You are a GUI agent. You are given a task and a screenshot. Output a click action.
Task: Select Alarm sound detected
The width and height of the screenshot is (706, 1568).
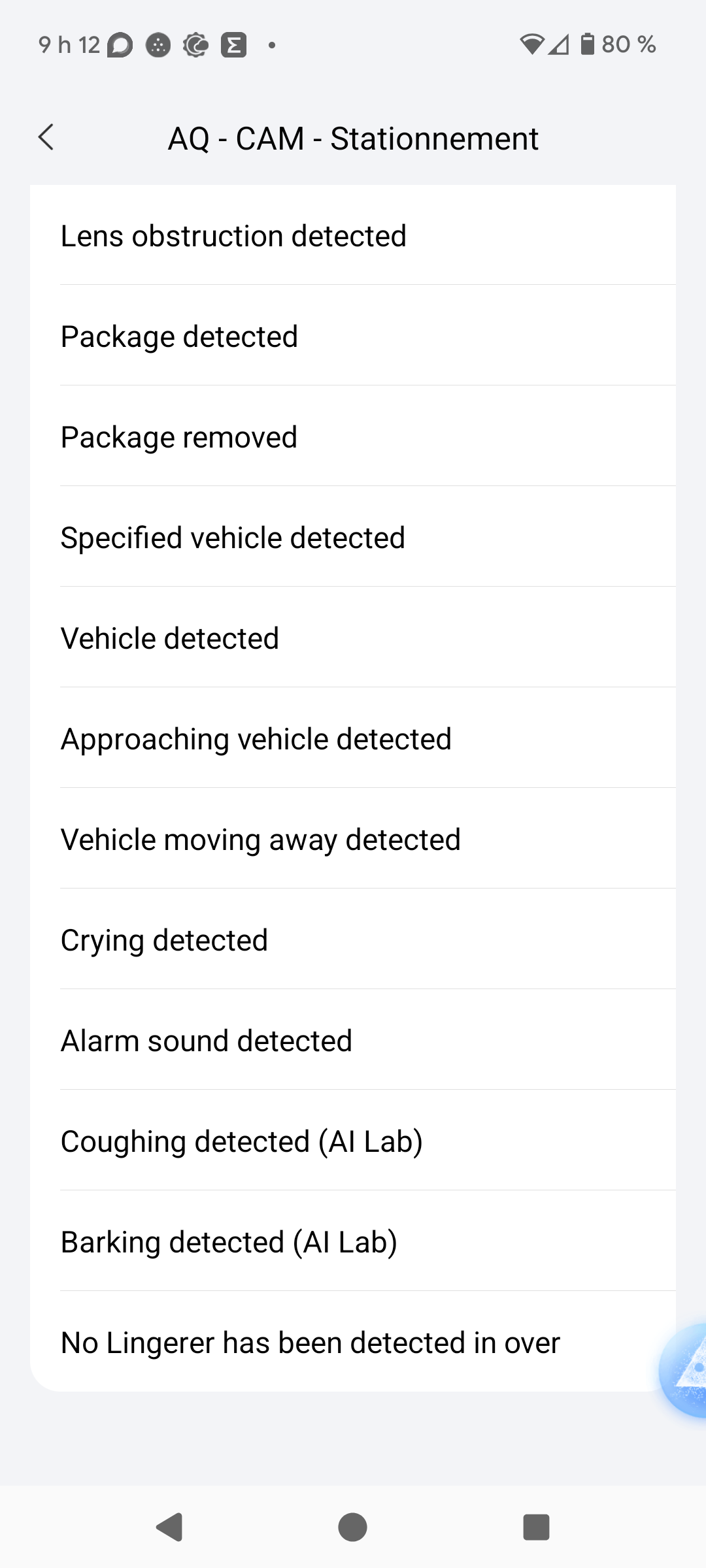coord(353,1041)
